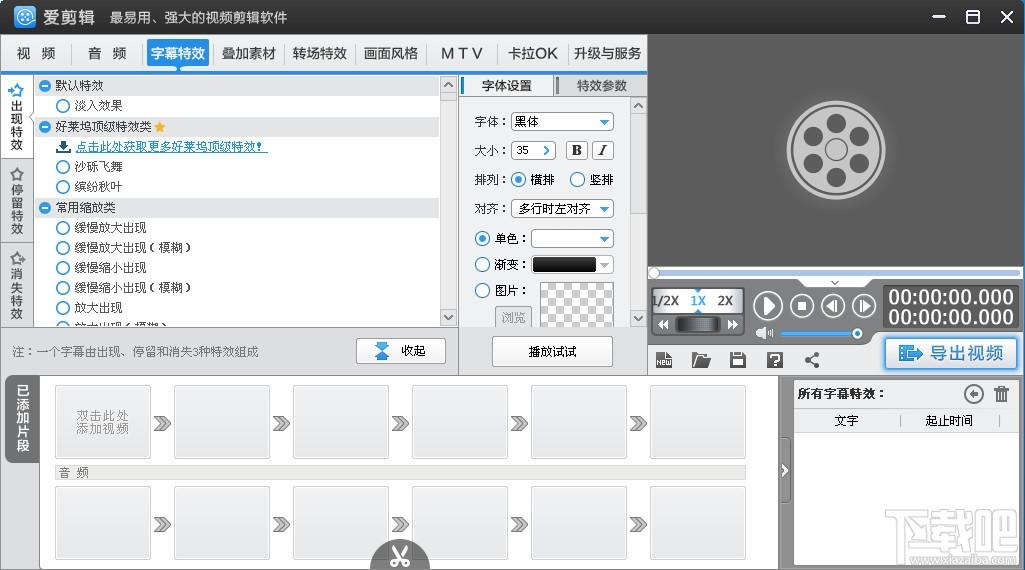Open the 对齐 alignment dropdown
1025x570 pixels.
click(562, 209)
